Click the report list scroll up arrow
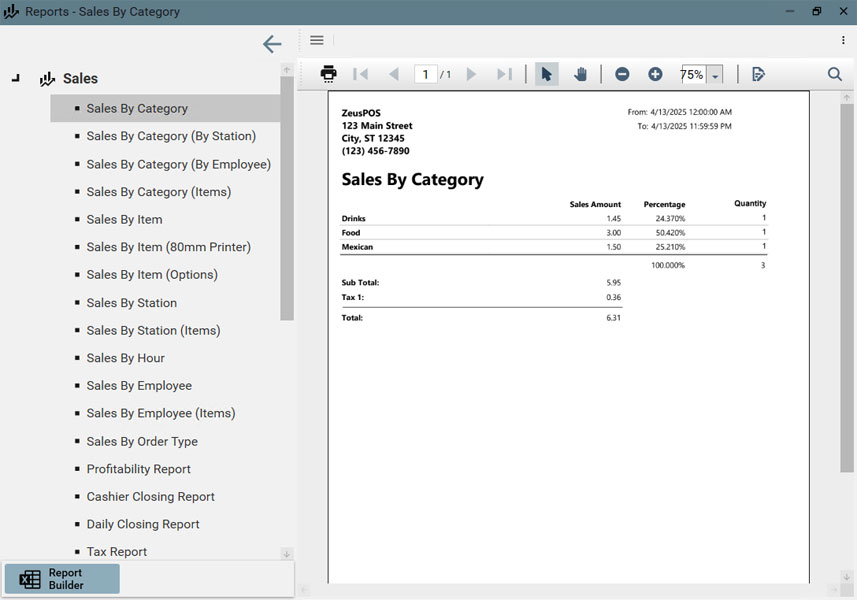The width and height of the screenshot is (857, 600). (x=287, y=70)
